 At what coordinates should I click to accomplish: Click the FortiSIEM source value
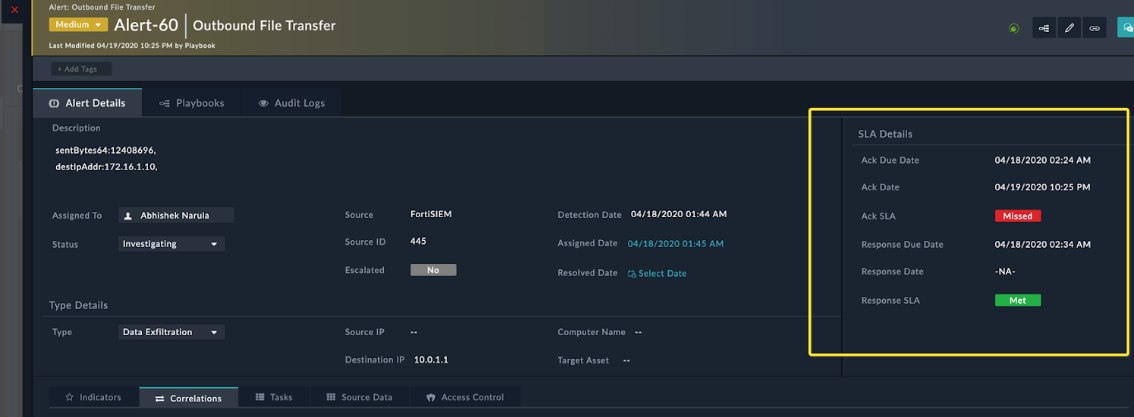pos(431,215)
